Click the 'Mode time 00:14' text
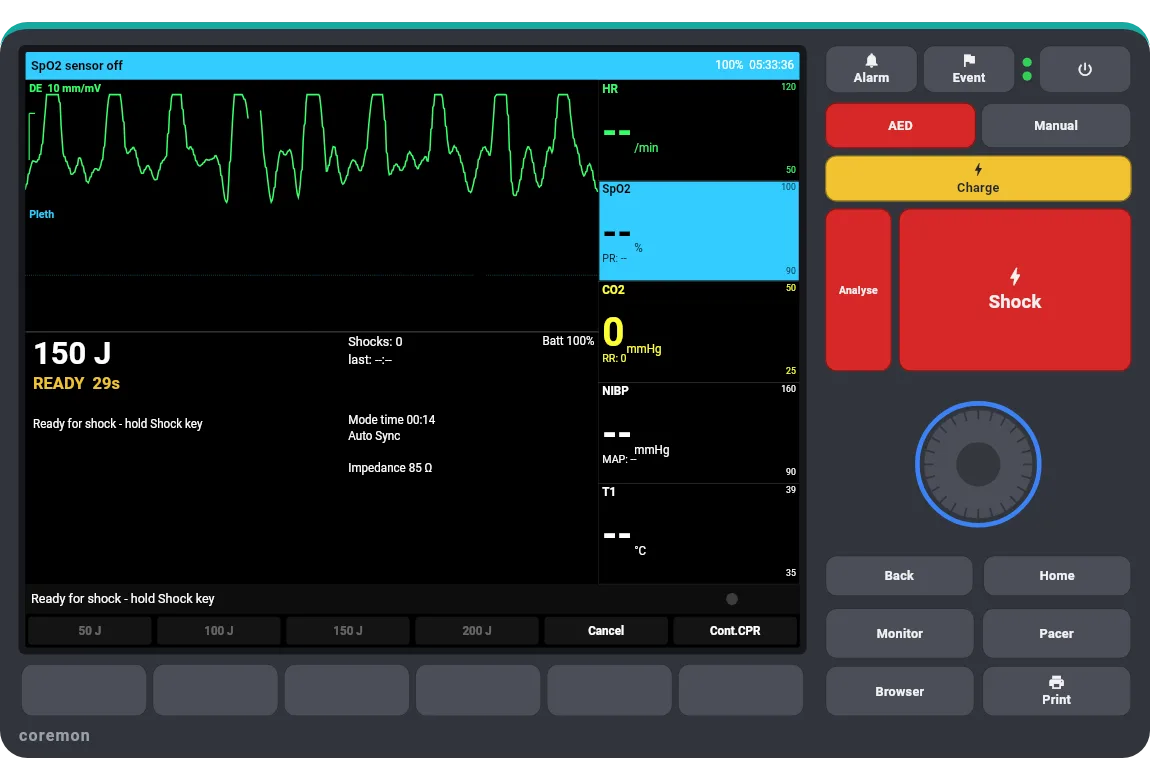1150x780 pixels. [391, 419]
